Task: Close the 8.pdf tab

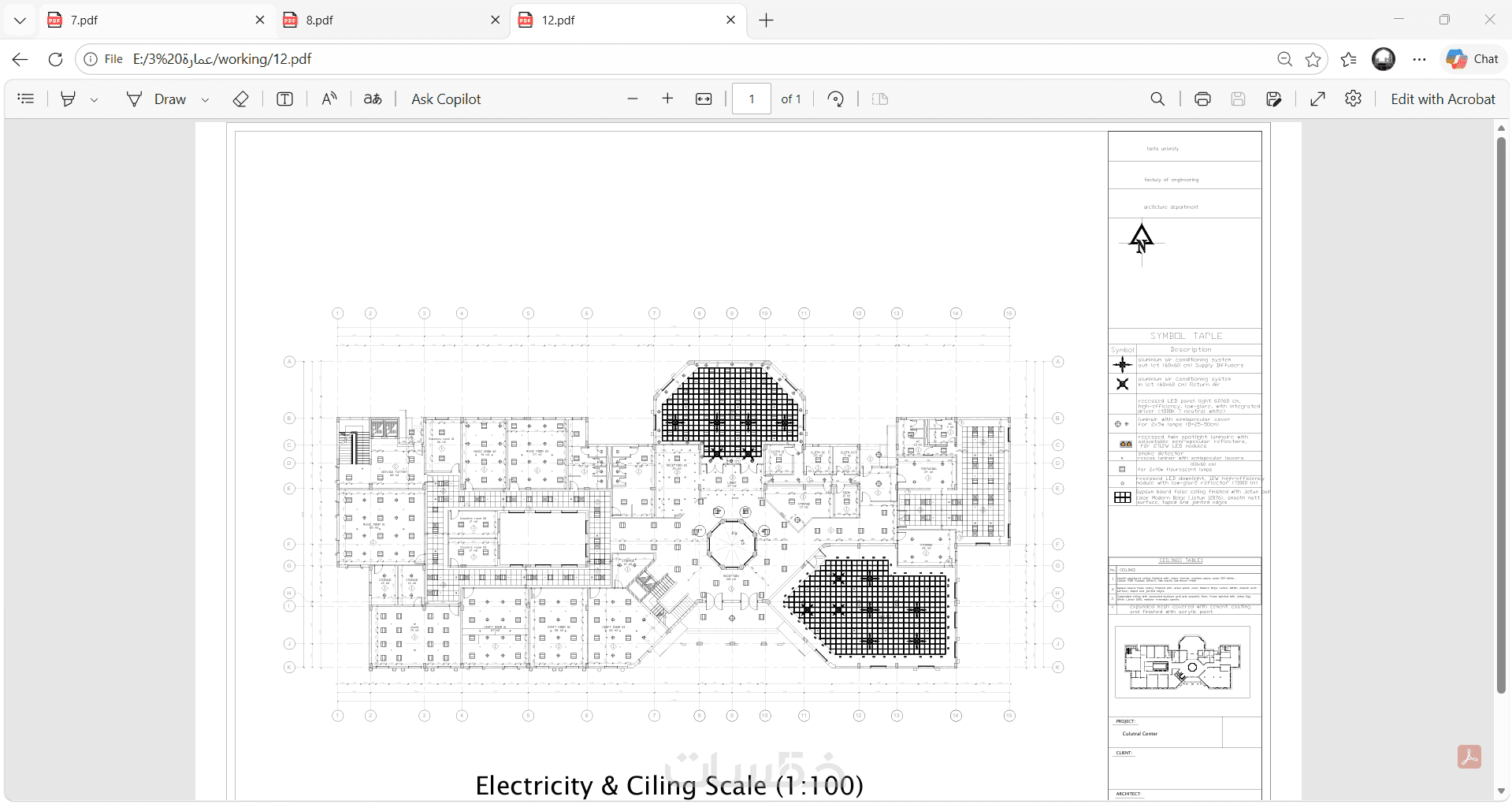Action: pyautogui.click(x=495, y=20)
